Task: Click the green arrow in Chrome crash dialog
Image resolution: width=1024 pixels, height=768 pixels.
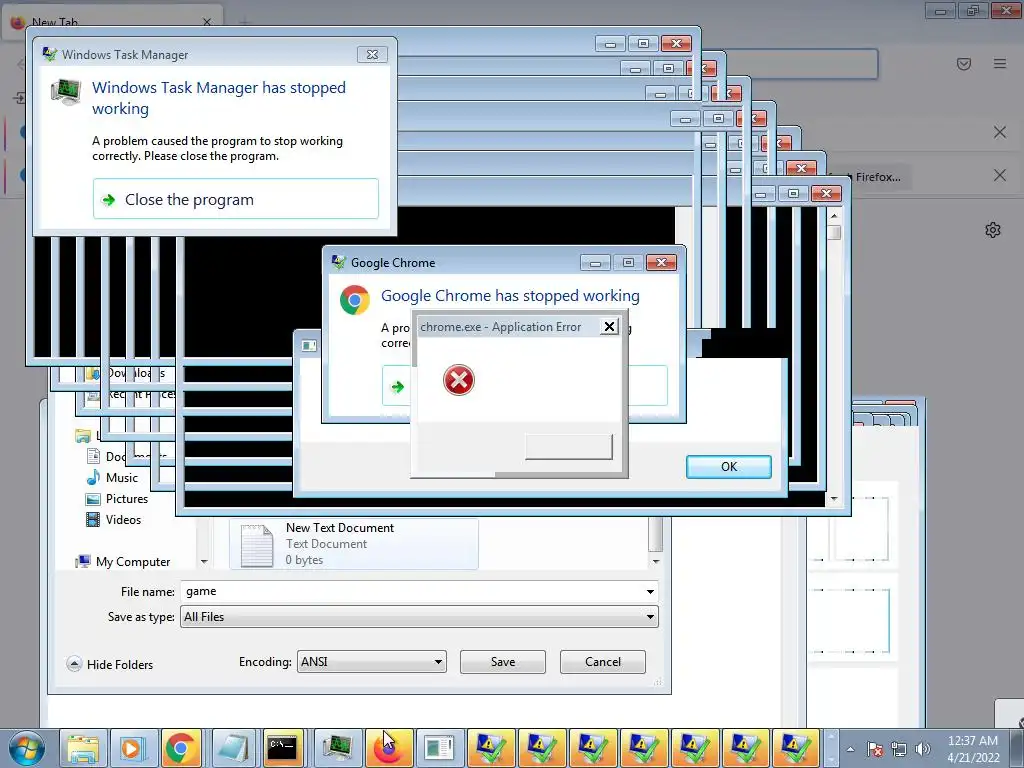Action: [397, 387]
